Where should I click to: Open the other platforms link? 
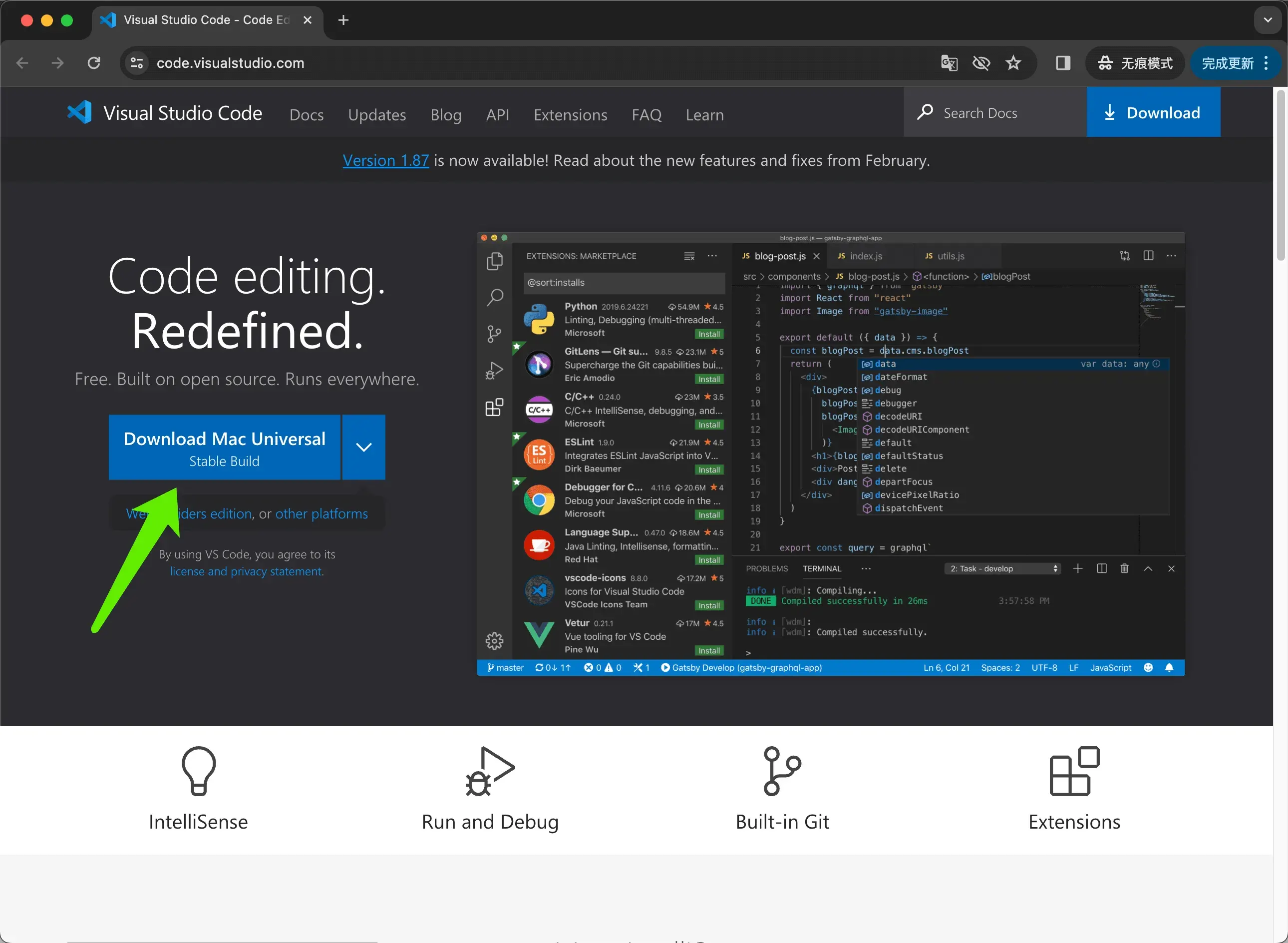(322, 514)
